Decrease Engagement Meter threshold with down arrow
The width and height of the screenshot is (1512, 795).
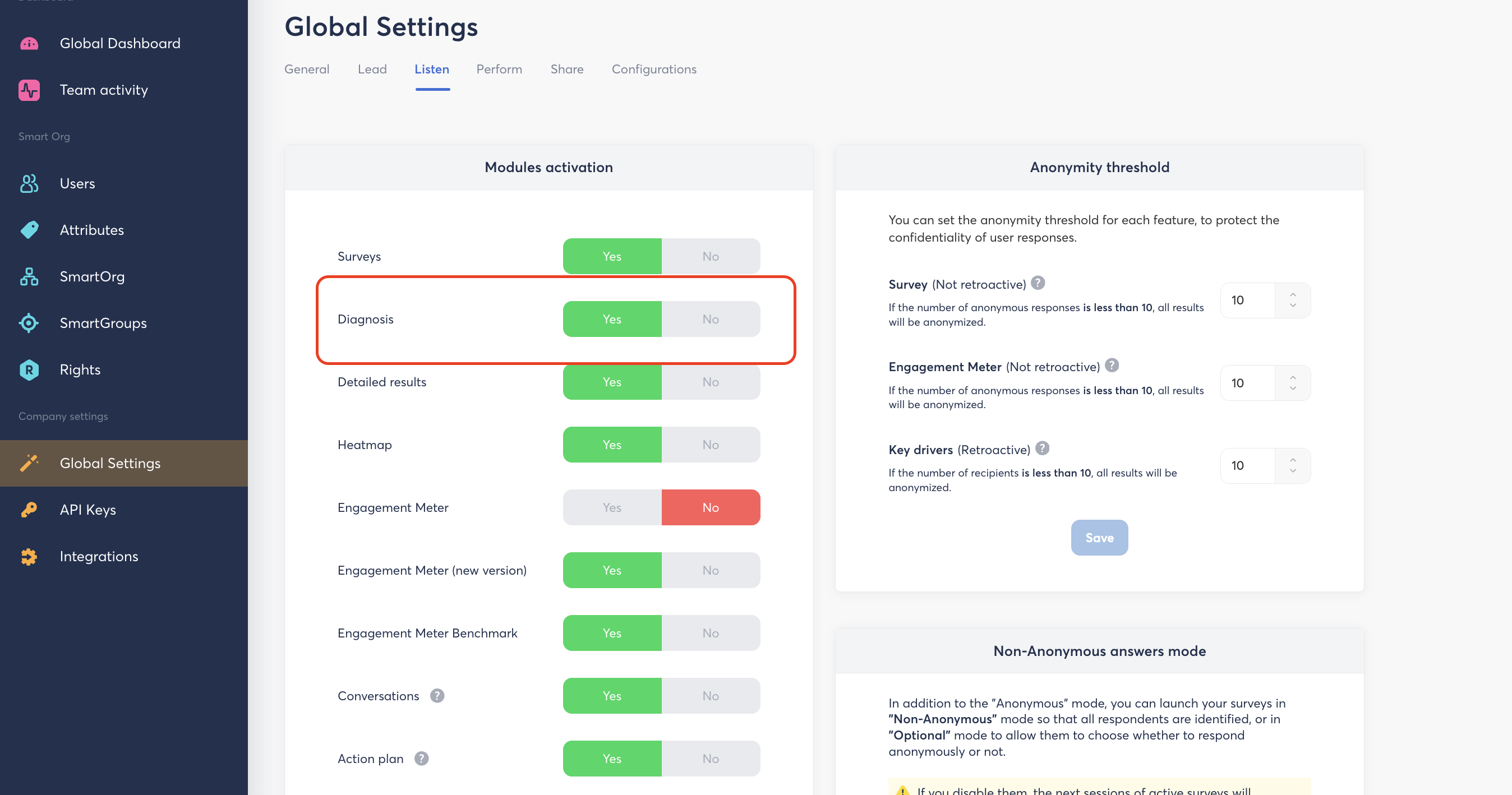click(1293, 389)
